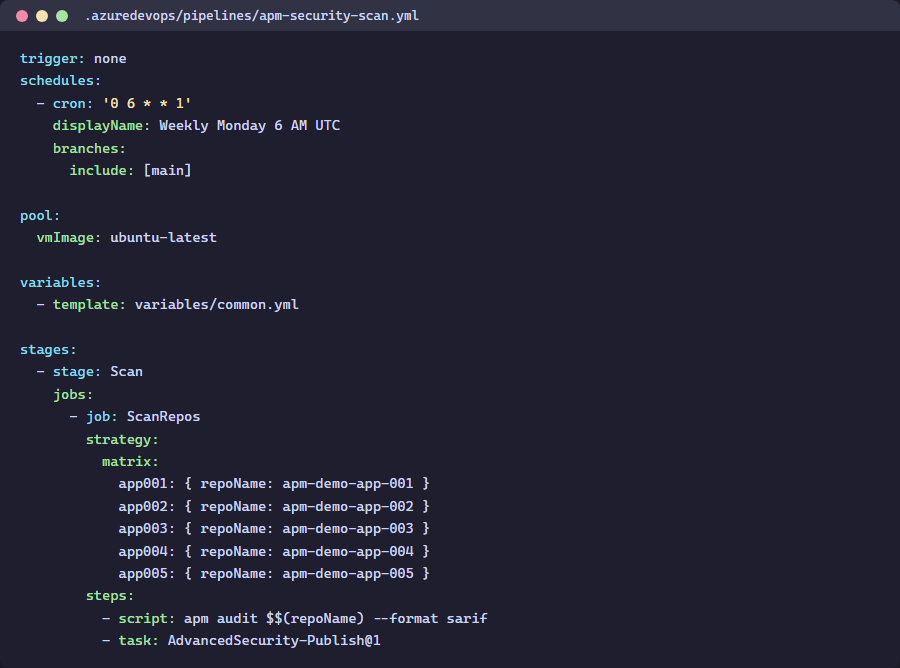Click the yellow minimize button
The width and height of the screenshot is (900, 668).
pos(40,16)
